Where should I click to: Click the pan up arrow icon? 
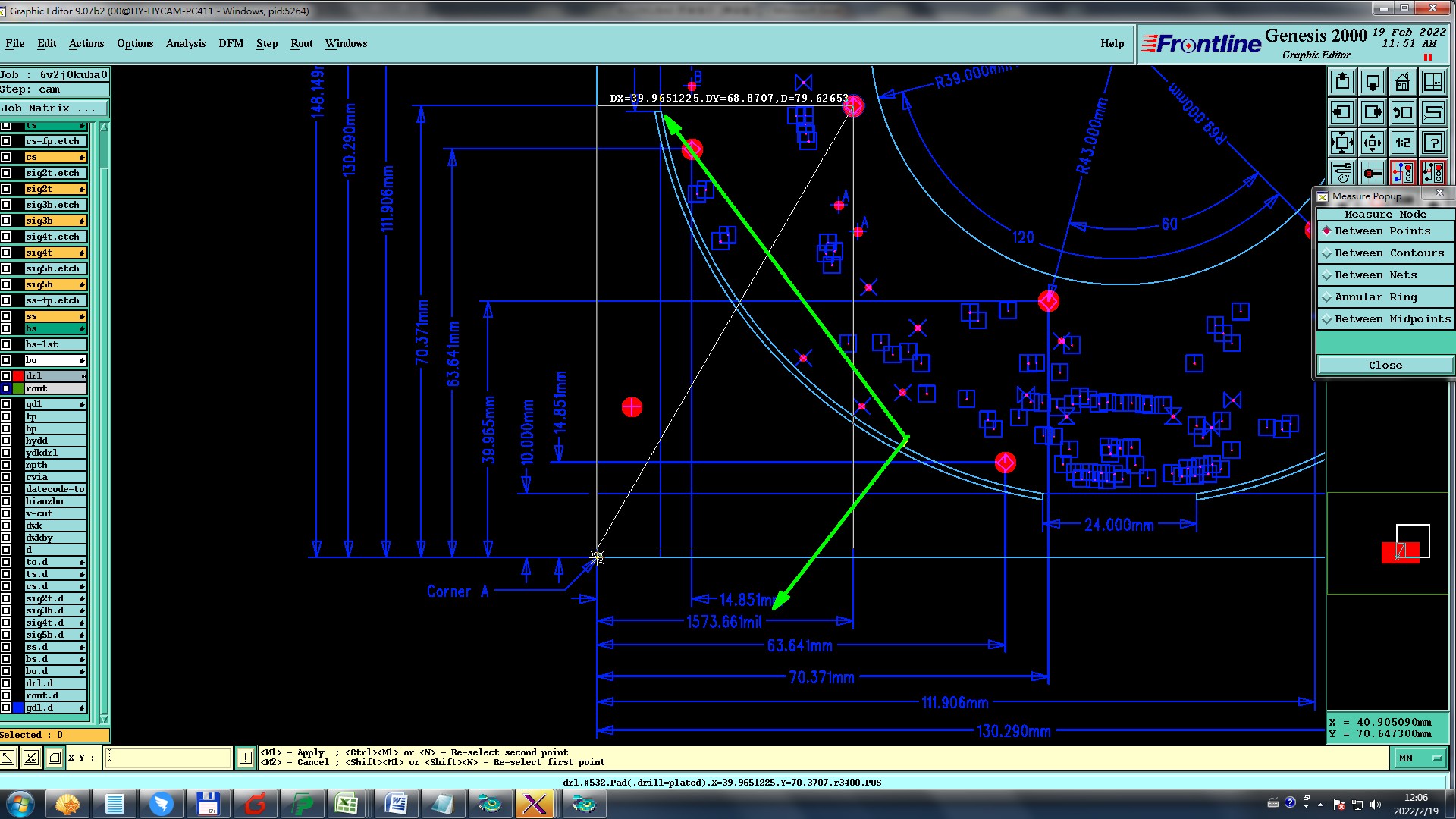coord(1341,82)
